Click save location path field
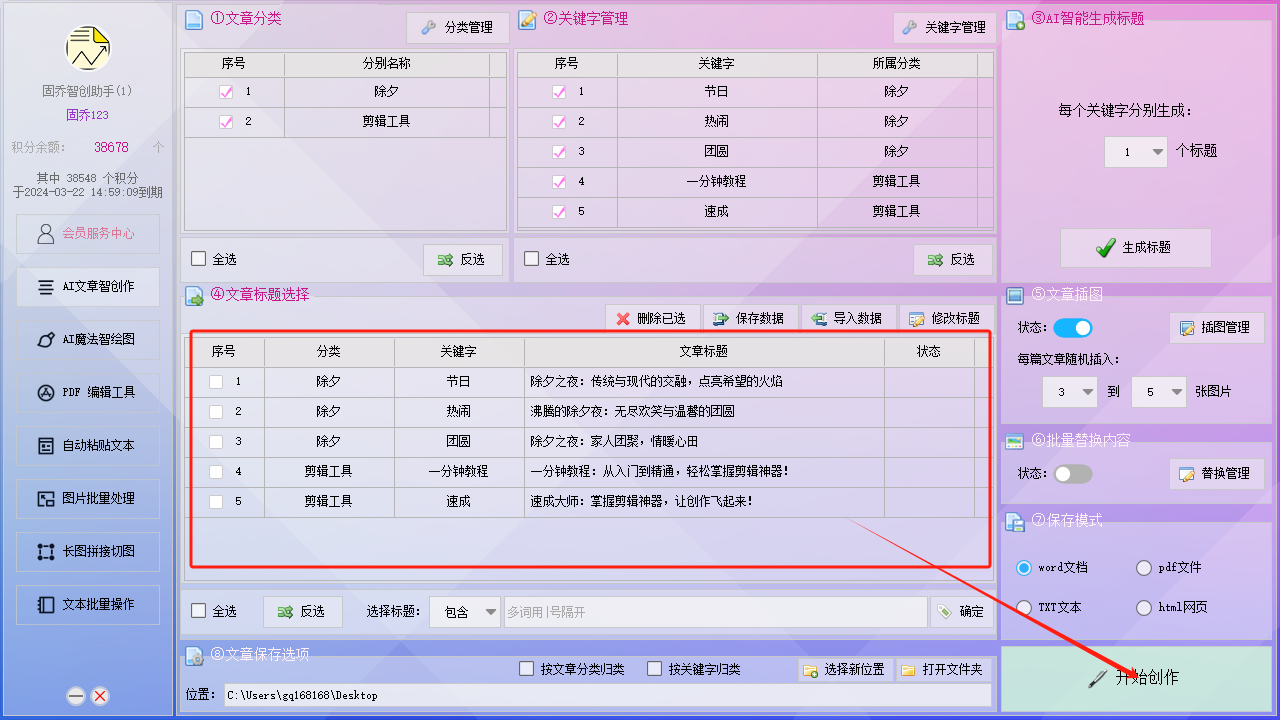Viewport: 1280px width, 720px height. point(607,695)
